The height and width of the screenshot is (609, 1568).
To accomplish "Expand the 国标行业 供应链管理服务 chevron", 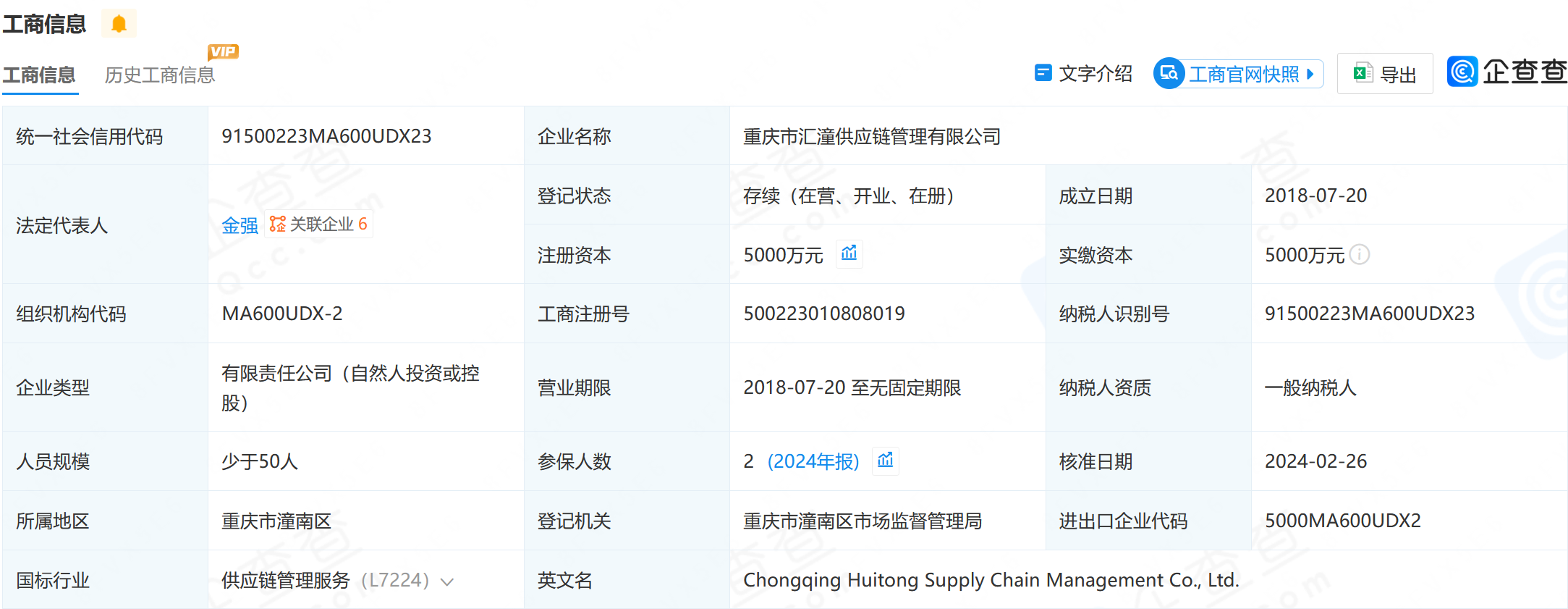I will [x=447, y=581].
